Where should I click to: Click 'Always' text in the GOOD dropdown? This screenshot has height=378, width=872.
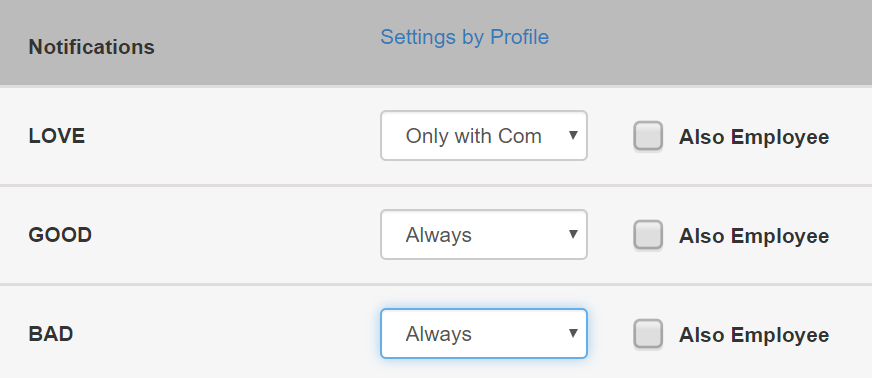click(x=438, y=235)
